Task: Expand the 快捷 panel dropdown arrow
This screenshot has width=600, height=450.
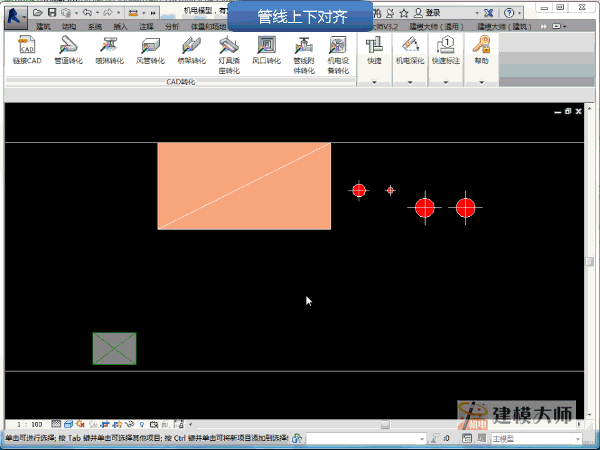Action: [374, 82]
